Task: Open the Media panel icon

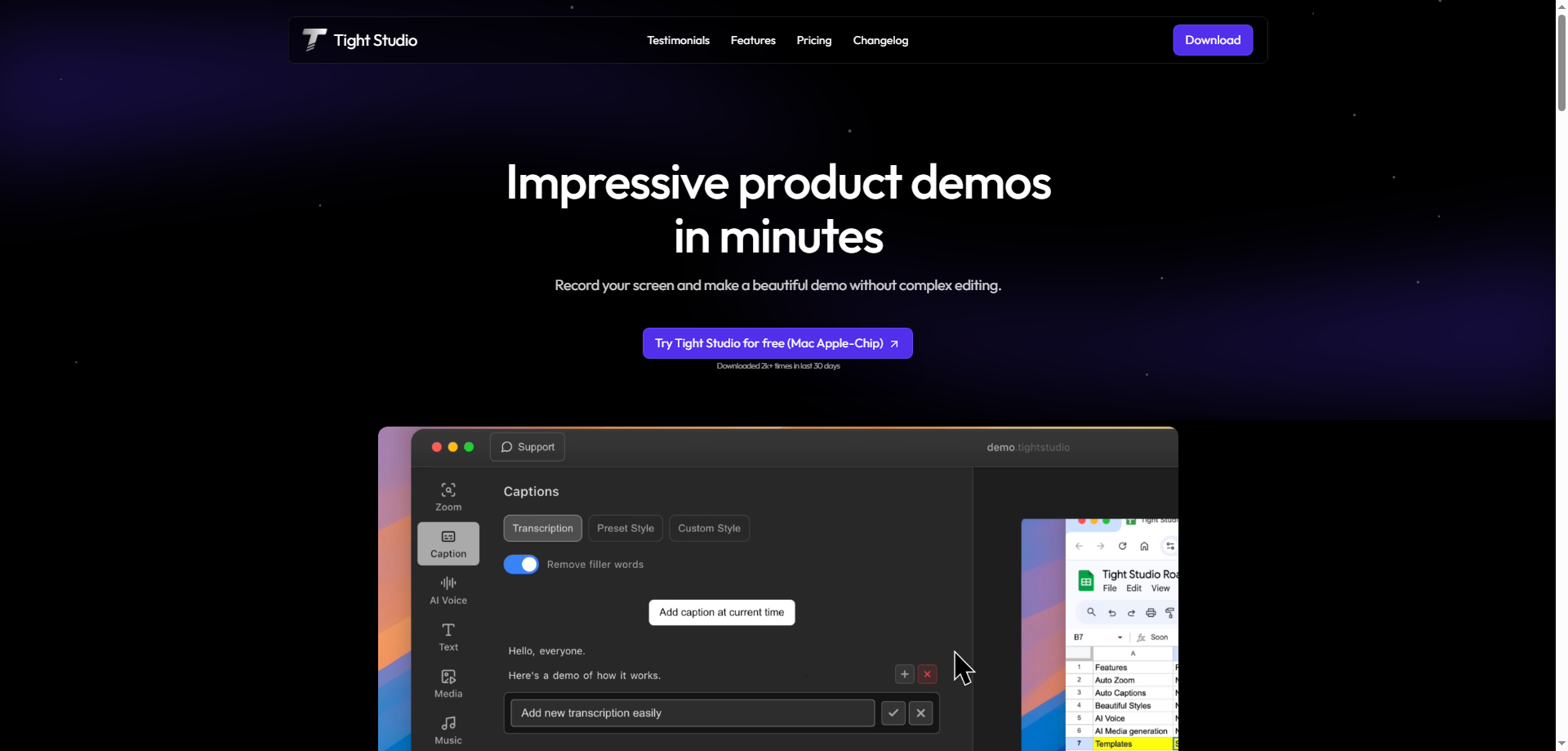Action: (x=448, y=683)
